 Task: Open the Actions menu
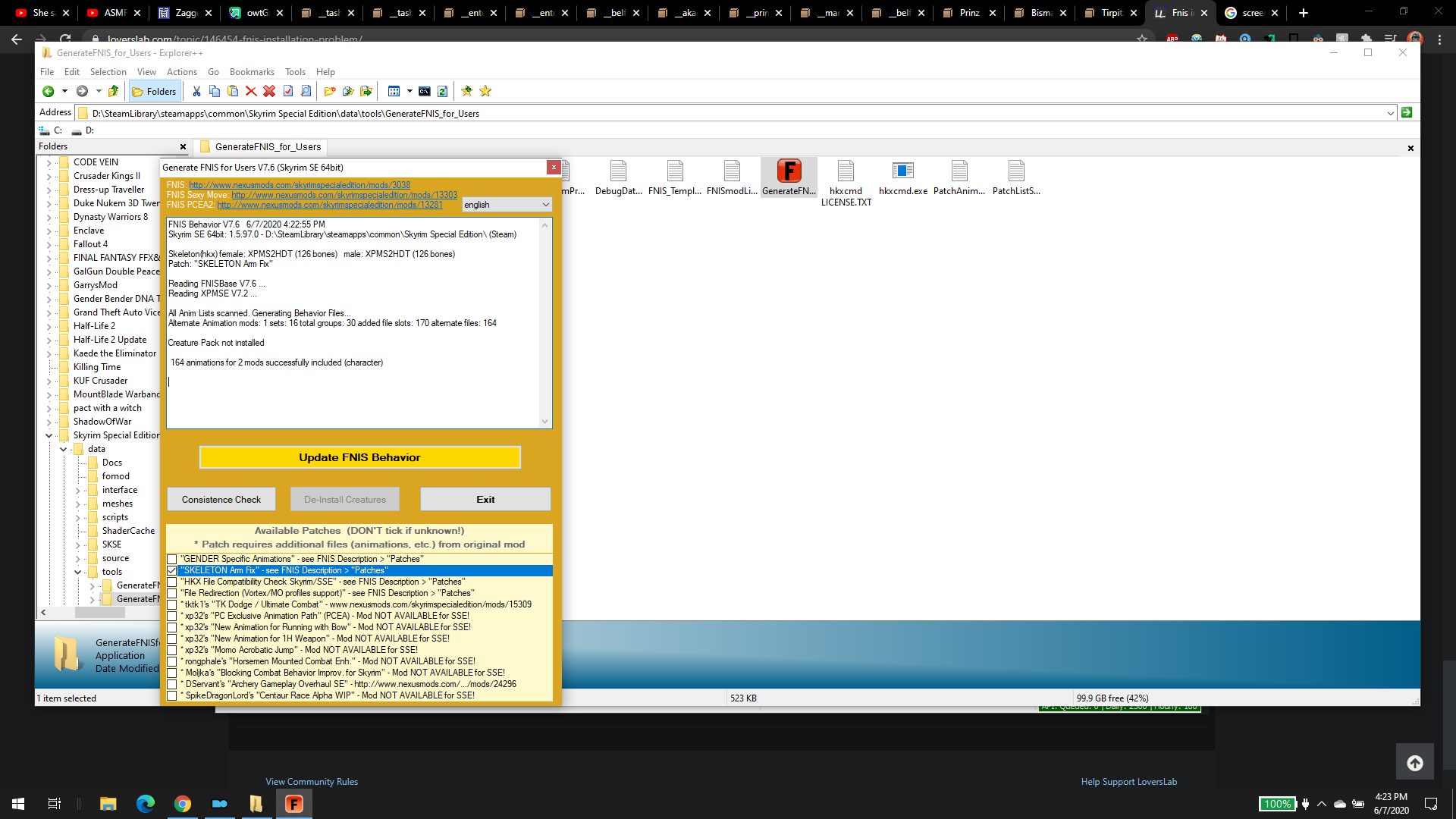(x=182, y=72)
